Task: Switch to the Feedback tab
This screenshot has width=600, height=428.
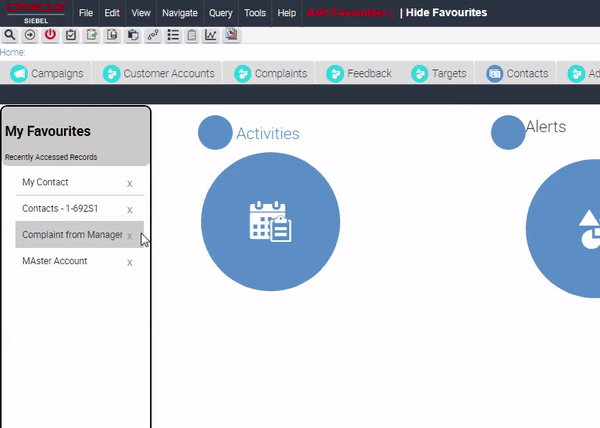Action: (x=358, y=73)
